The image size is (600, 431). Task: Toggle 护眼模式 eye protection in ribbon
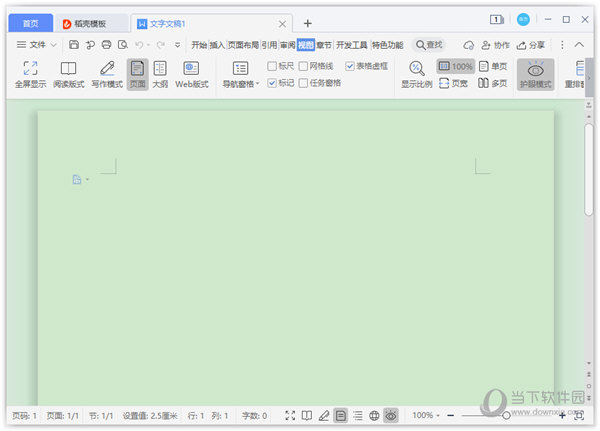pos(536,75)
